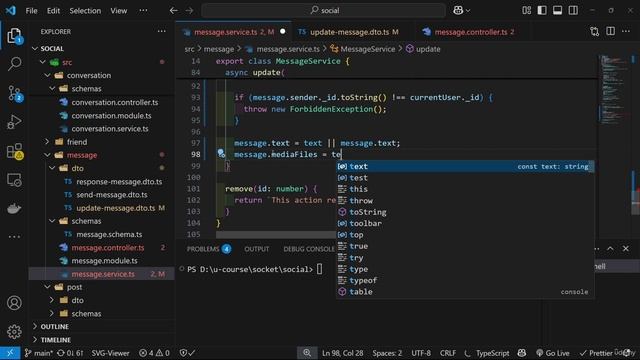Click Copilot status icon in status bar

(x=522, y=353)
